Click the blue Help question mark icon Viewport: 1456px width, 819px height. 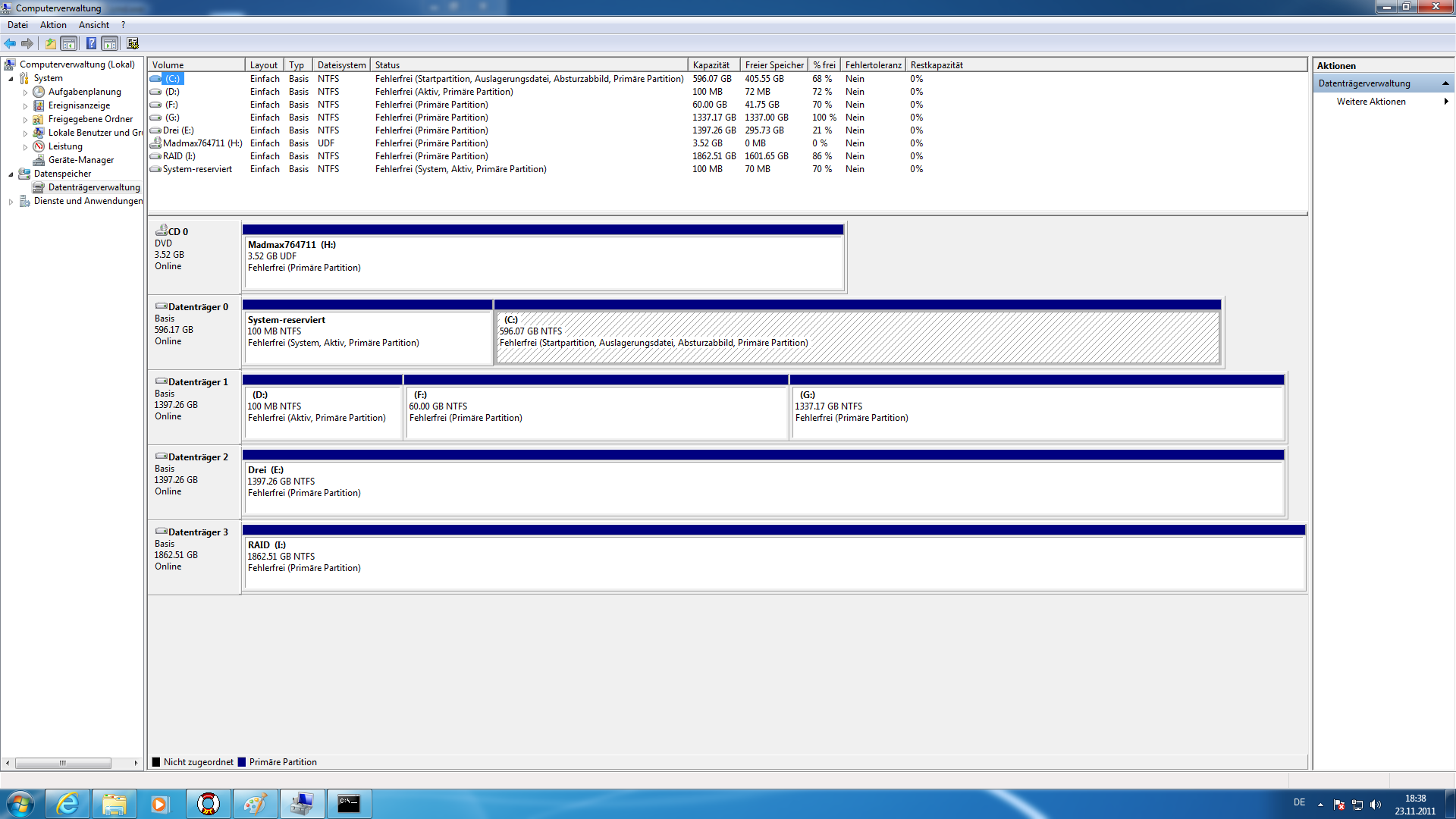91,43
